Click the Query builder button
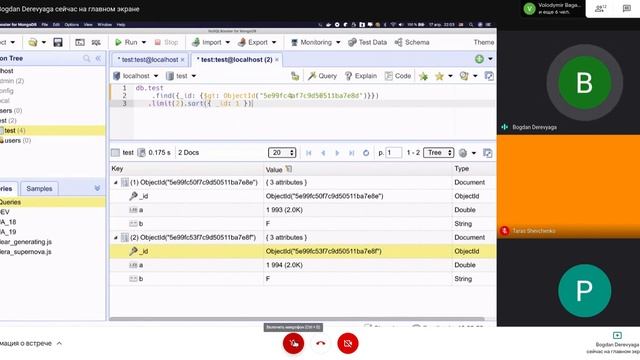This screenshot has height=360, width=640. tap(322, 76)
